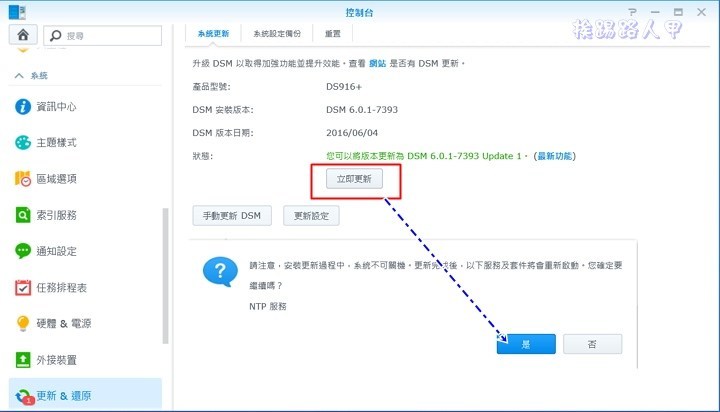Click NTP 服務 text in dialog
This screenshot has height=412, width=720.
[268, 306]
